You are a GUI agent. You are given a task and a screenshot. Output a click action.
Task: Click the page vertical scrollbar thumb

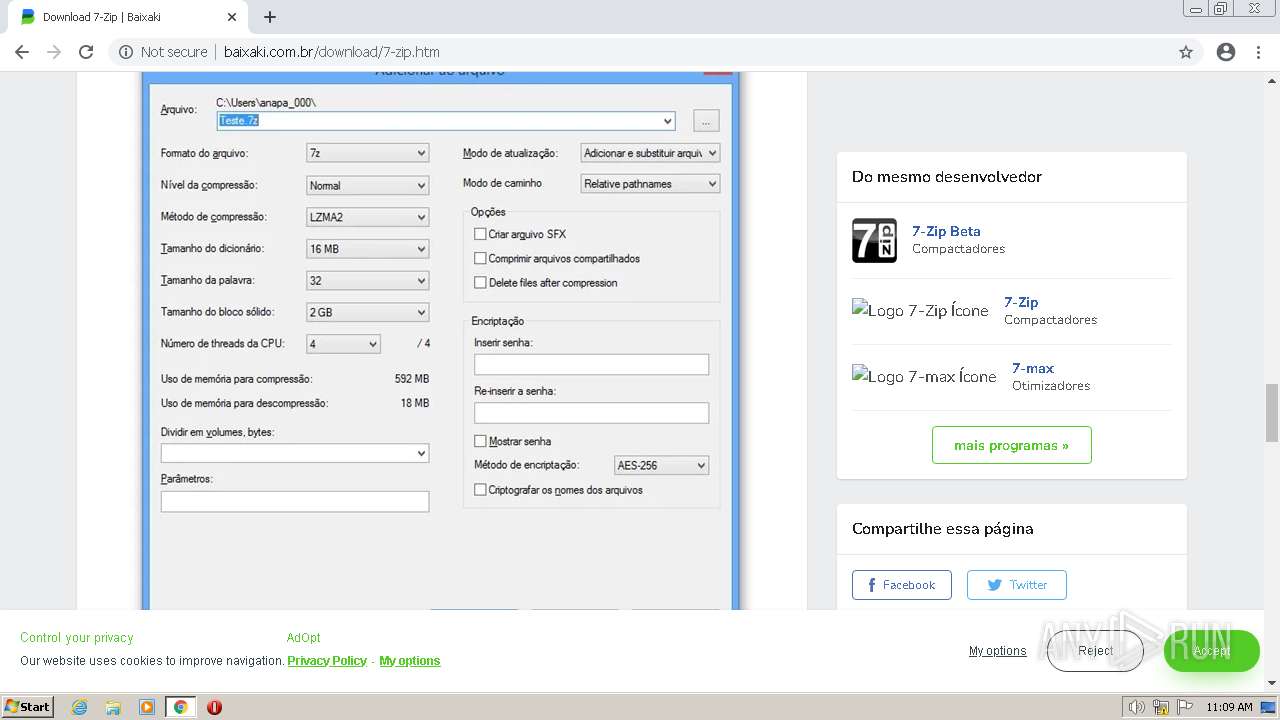tap(1272, 413)
